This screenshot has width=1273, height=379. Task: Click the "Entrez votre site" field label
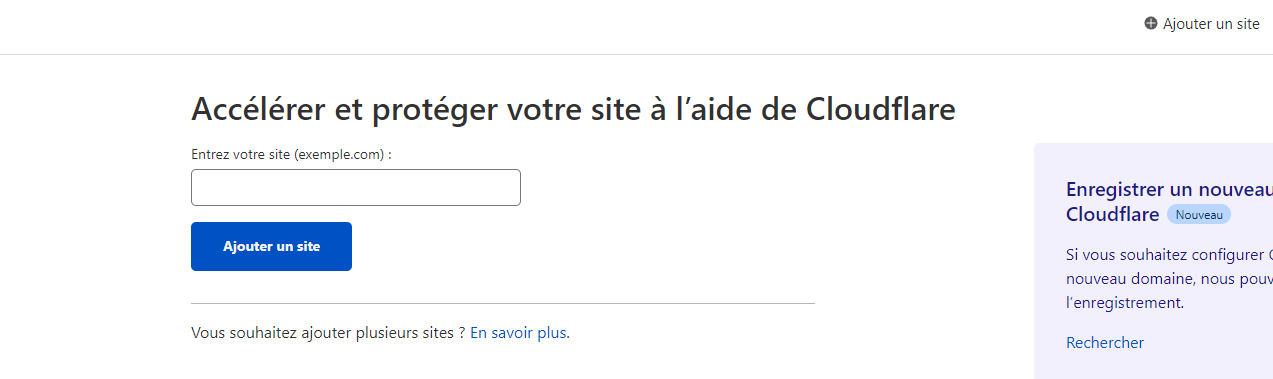tap(291, 155)
